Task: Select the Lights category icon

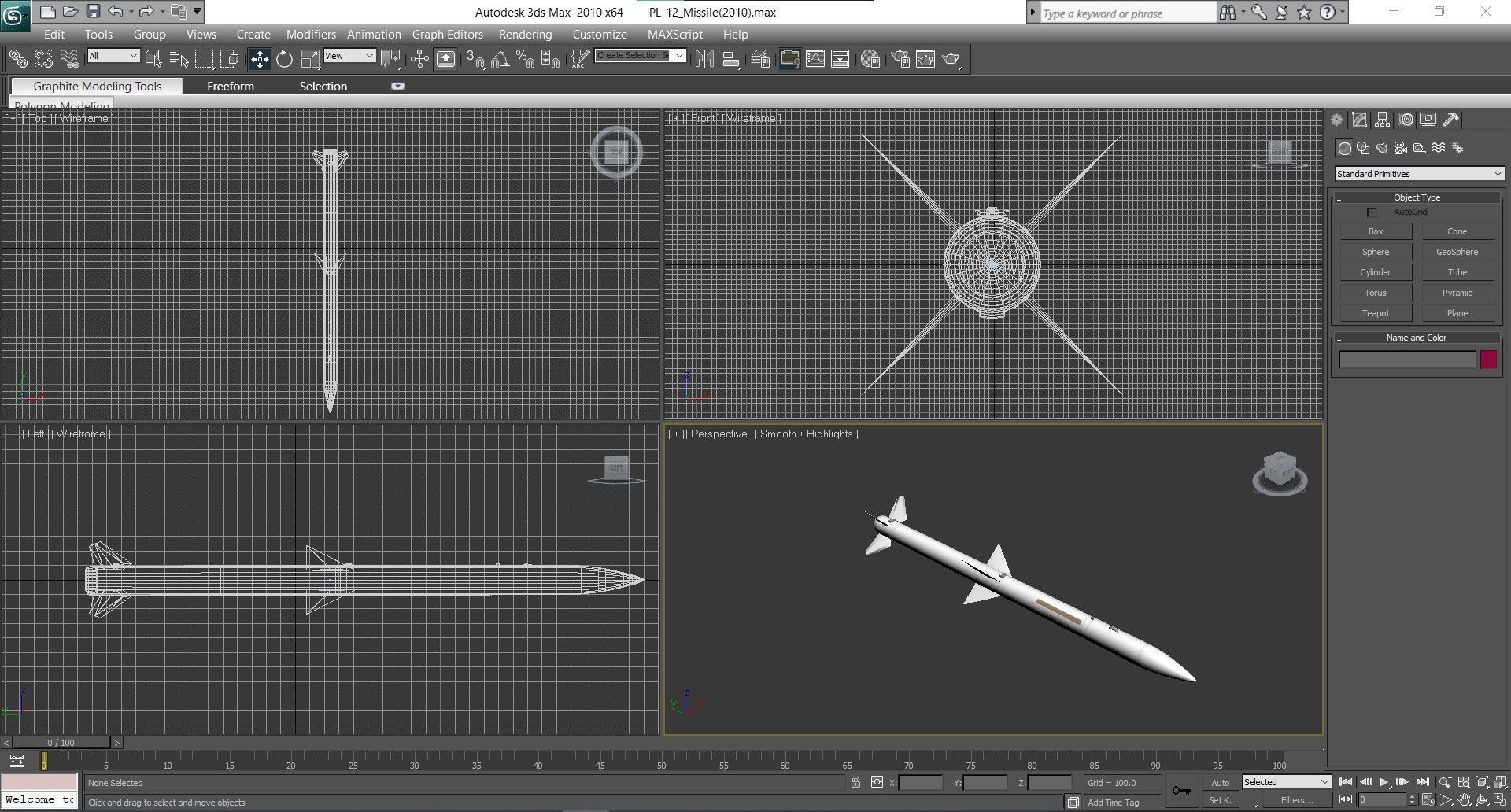Action: [x=1382, y=148]
